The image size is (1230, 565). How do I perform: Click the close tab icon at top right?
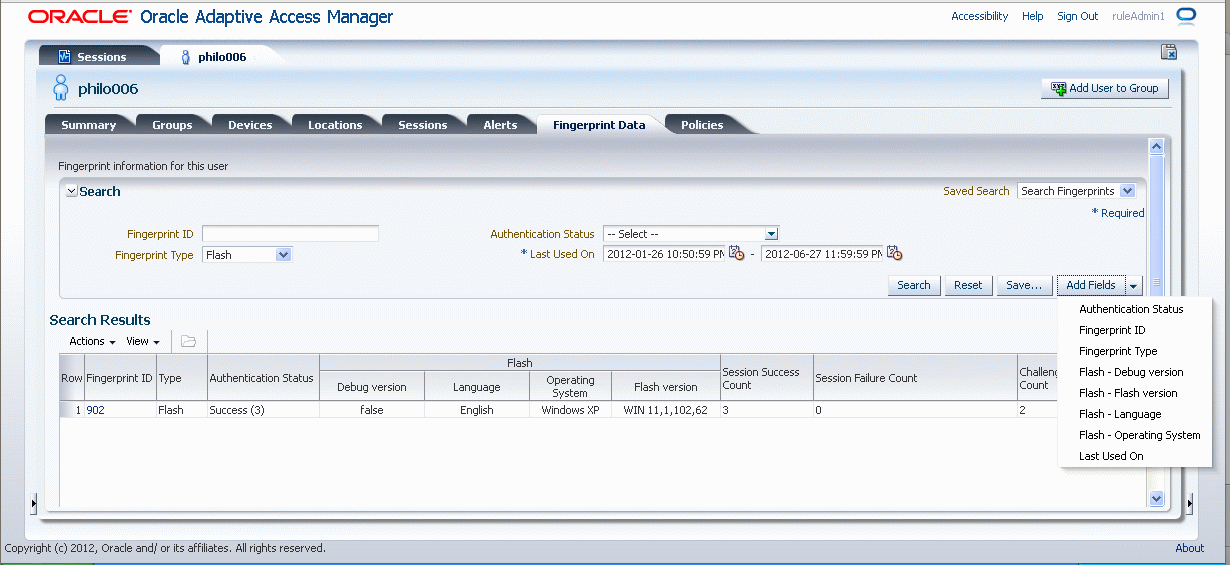pos(1168,52)
